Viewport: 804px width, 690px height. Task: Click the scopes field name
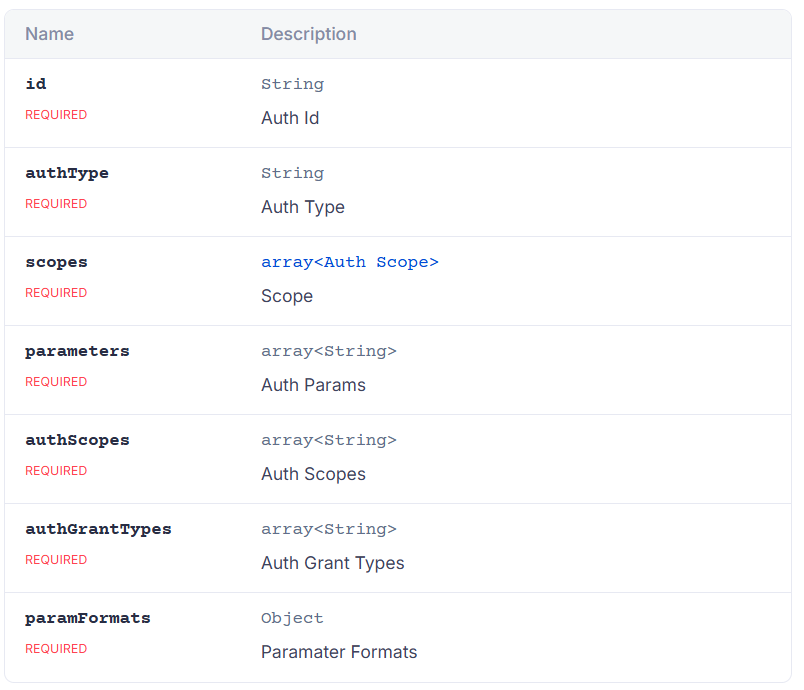(x=56, y=262)
